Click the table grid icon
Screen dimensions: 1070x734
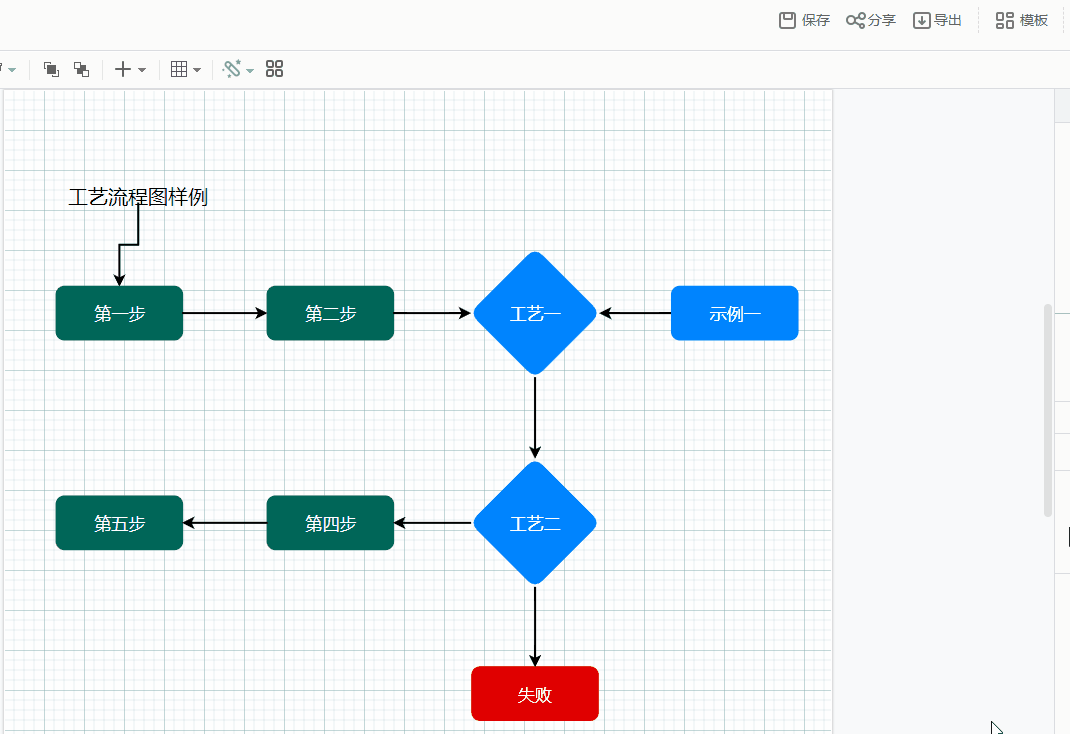pyautogui.click(x=179, y=69)
